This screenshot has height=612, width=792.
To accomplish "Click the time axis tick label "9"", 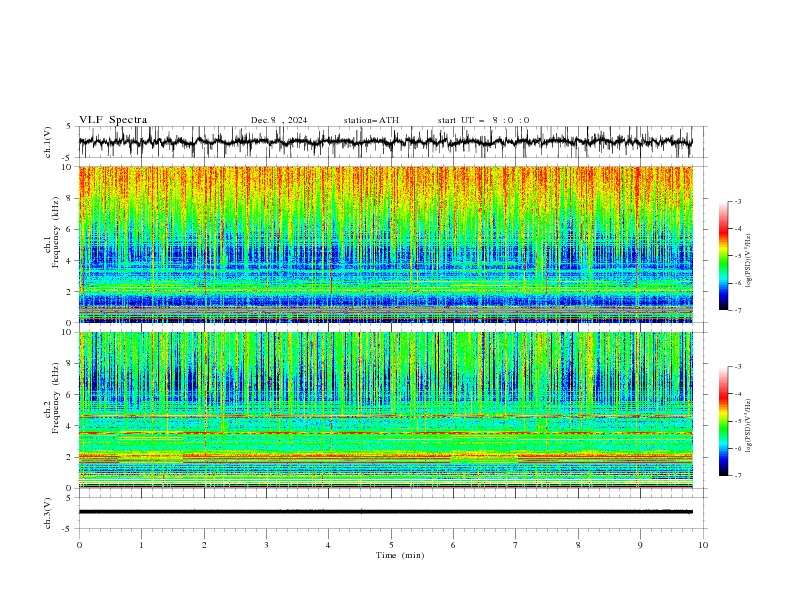I will 640,545.
